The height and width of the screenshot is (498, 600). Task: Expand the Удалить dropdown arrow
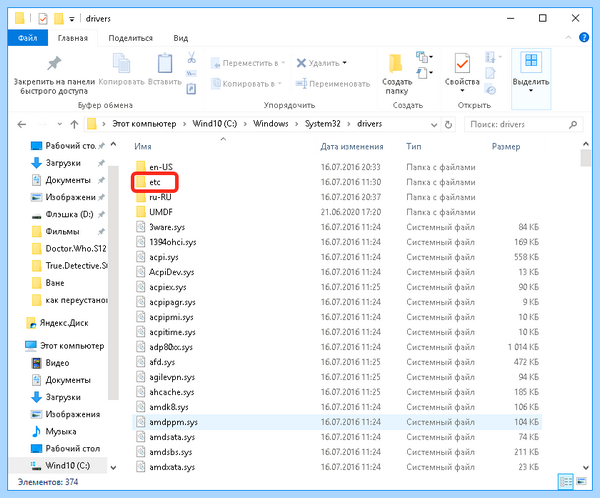(345, 63)
